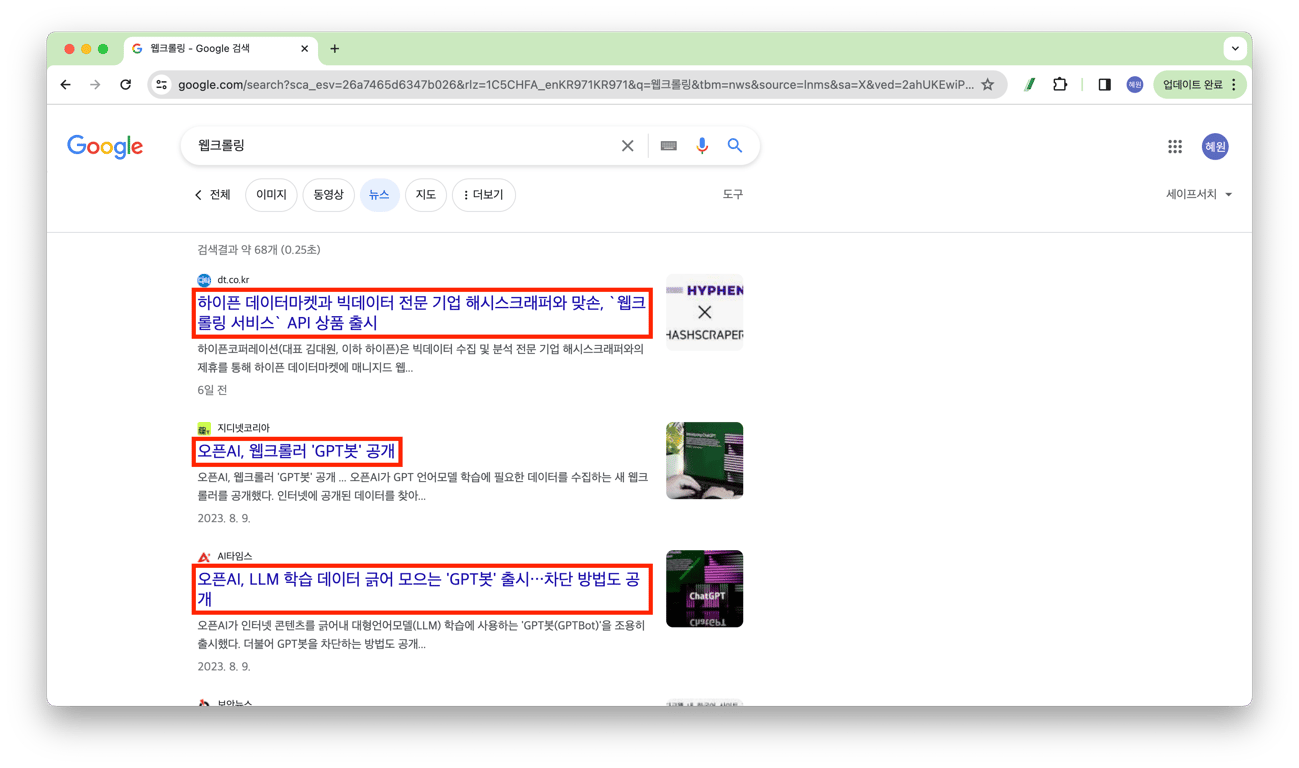Click the ChatGPT thumbnail of AI타임스 article
Viewport: 1299px width, 768px height.
(x=705, y=588)
